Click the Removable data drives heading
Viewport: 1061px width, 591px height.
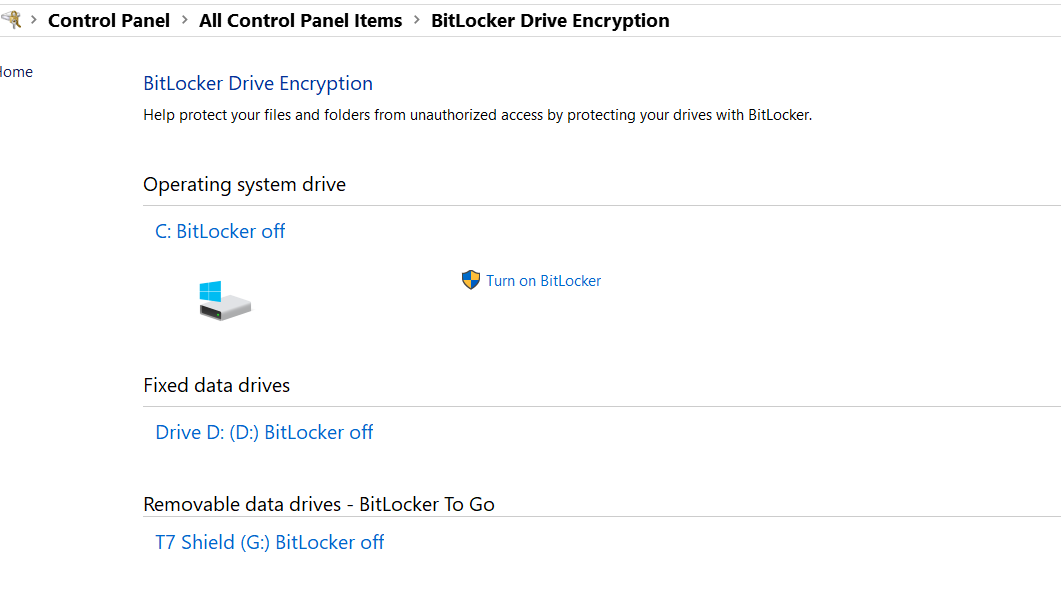[318, 504]
